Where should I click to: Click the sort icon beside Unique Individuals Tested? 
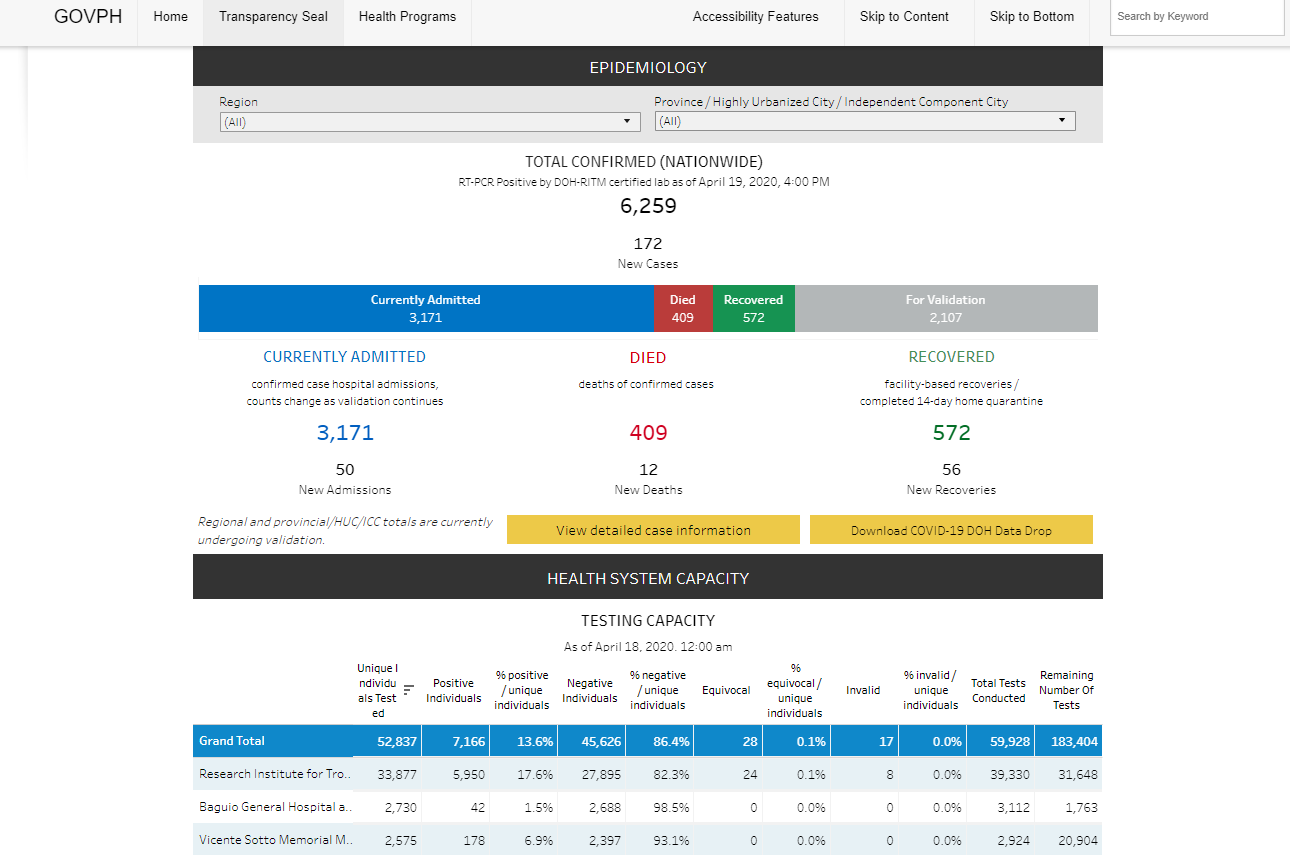[x=408, y=688]
